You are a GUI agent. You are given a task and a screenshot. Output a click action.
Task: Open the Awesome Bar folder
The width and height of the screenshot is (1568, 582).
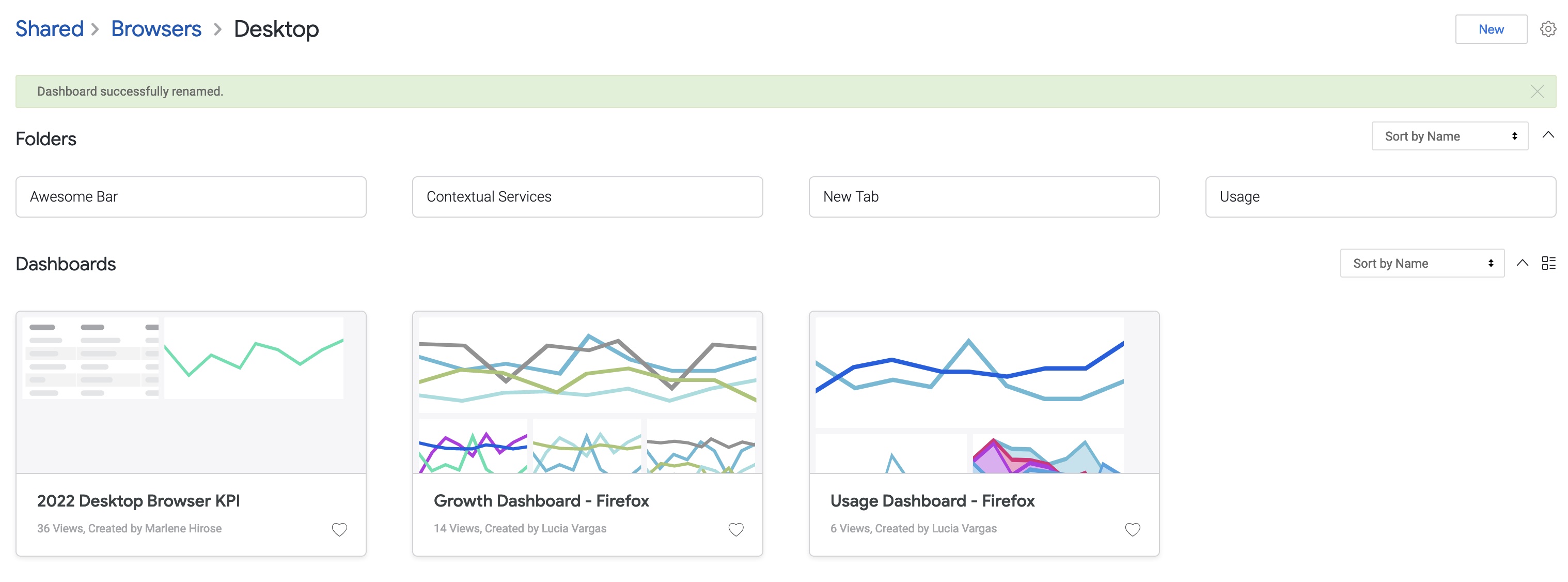[x=191, y=197]
